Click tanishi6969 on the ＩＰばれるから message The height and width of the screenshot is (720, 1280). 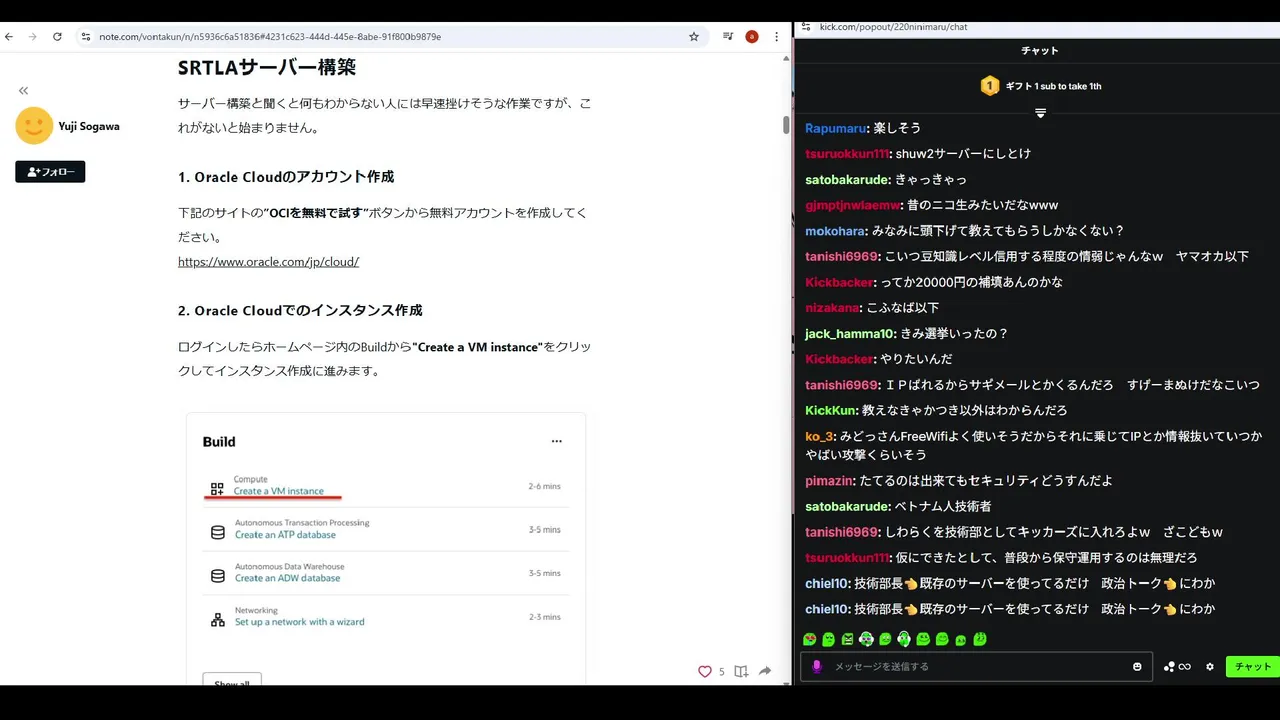(842, 385)
